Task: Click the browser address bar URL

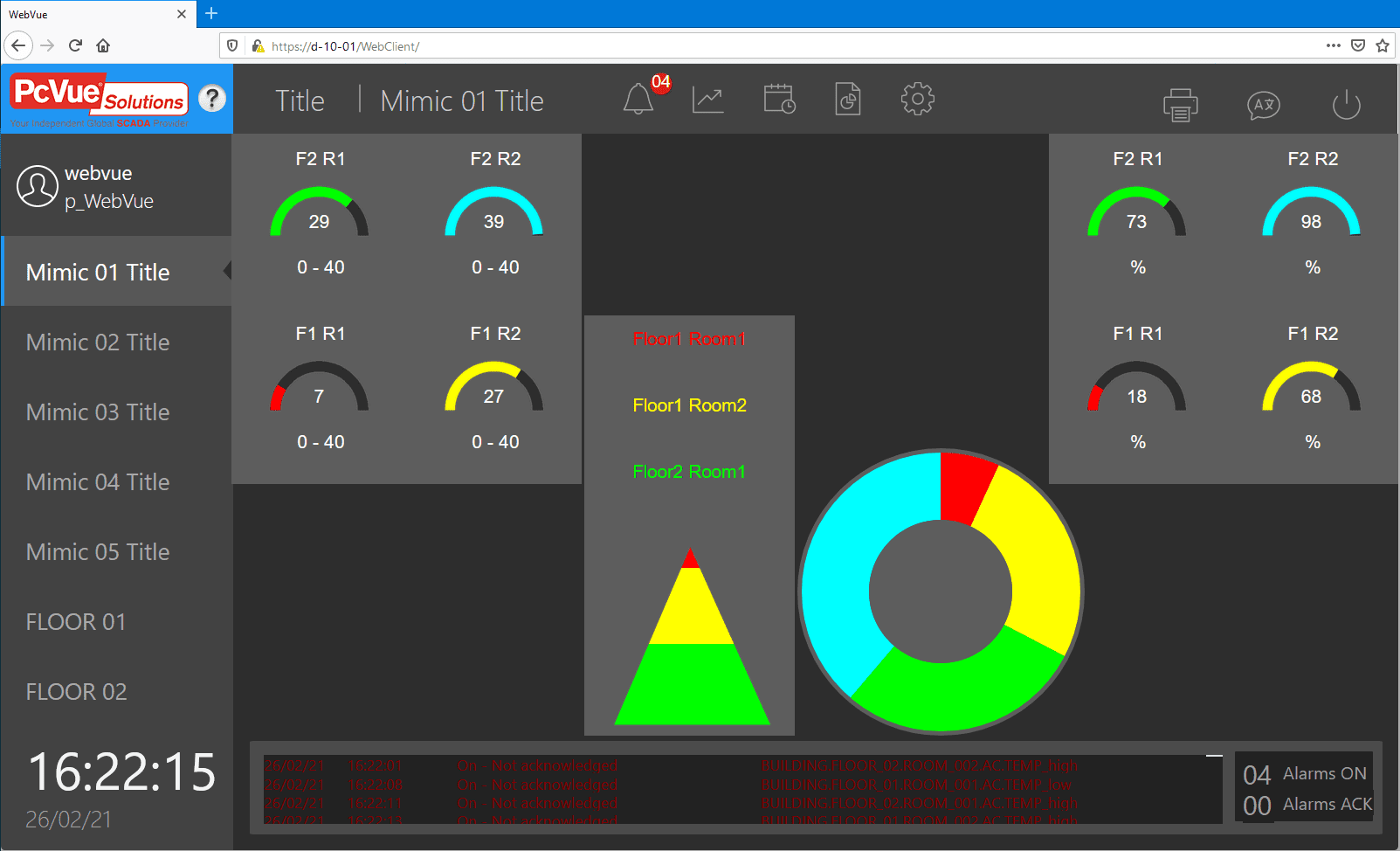Action: [345, 46]
